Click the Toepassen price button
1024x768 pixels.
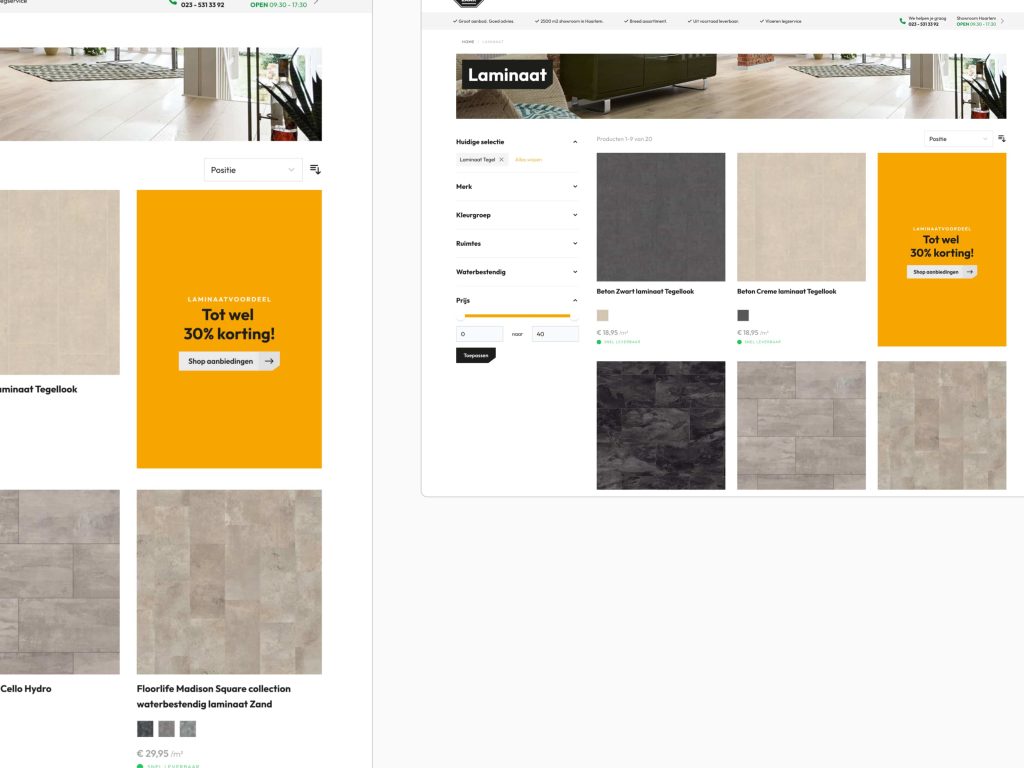point(475,355)
